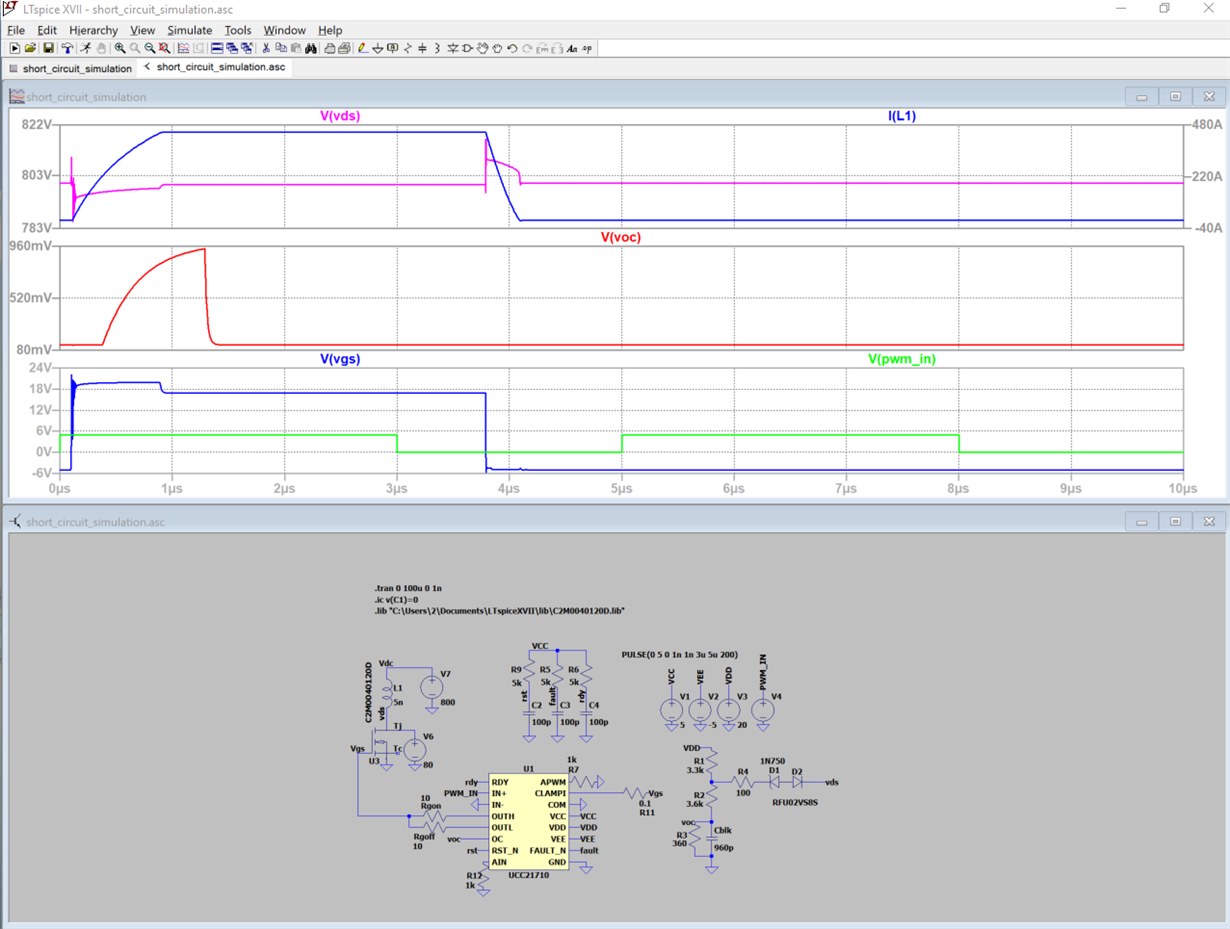The image size is (1230, 929).
Task: Click the Copy toolbar icon
Action: [281, 48]
